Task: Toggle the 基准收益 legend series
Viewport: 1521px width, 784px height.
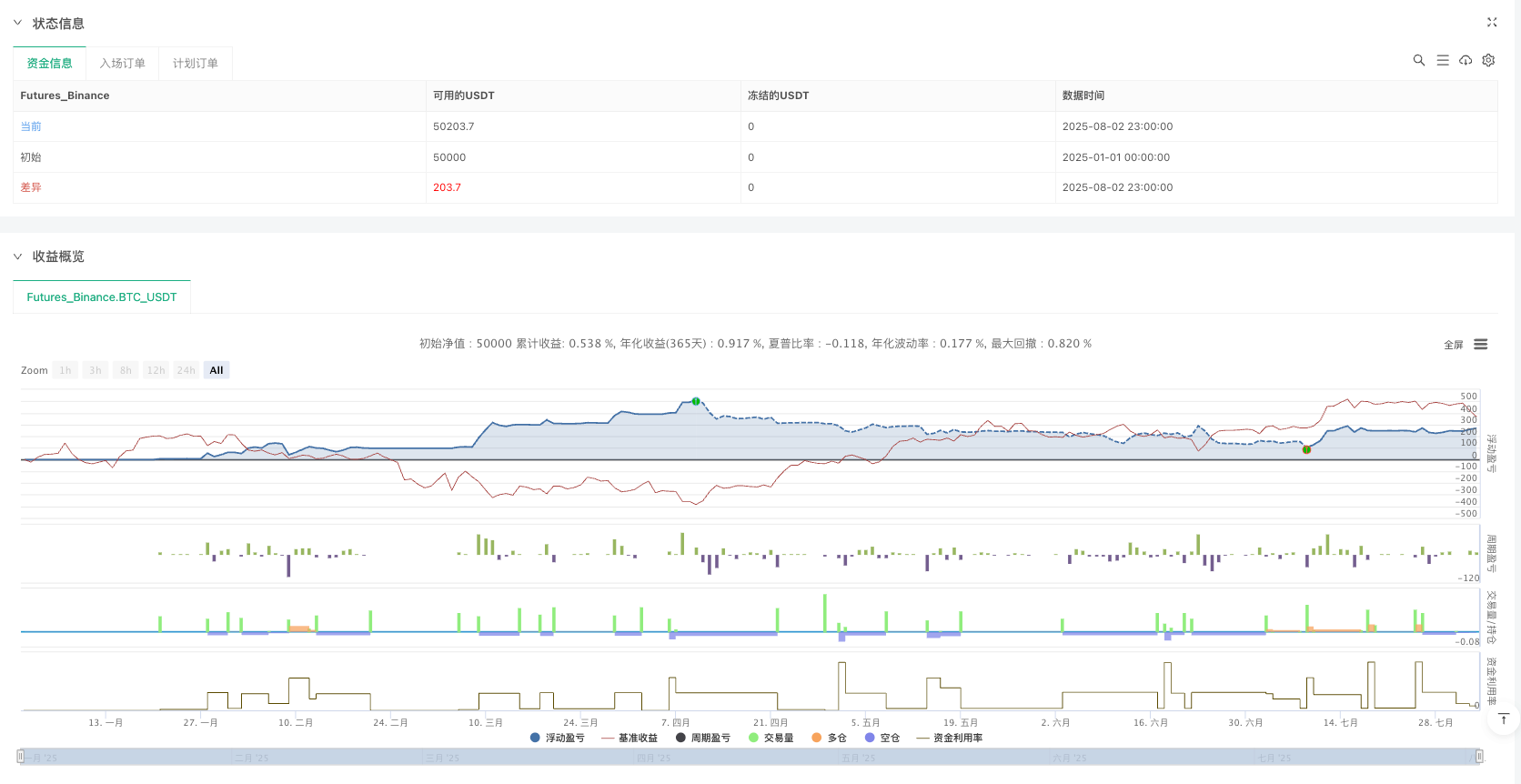Action: coord(630,738)
